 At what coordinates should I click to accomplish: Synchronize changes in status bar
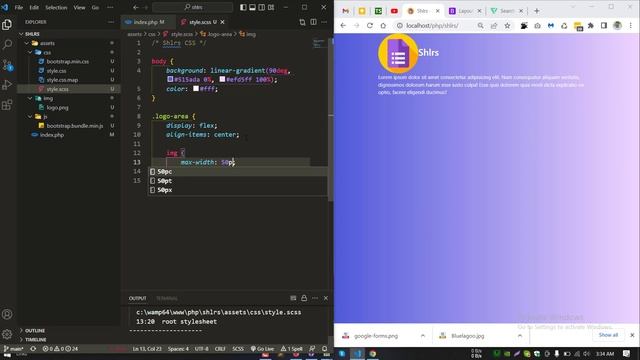(33, 349)
